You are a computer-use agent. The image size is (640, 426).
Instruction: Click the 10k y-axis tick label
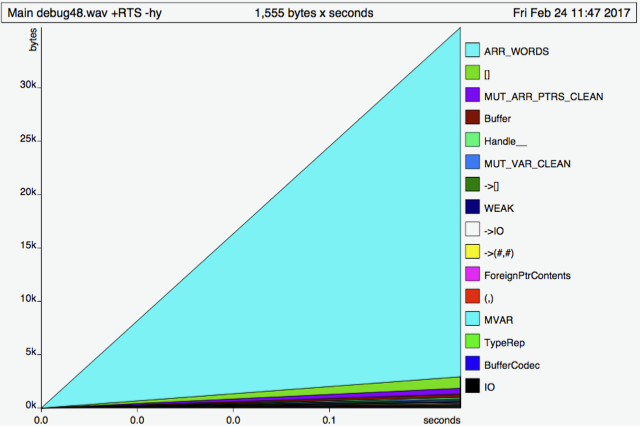(x=28, y=299)
